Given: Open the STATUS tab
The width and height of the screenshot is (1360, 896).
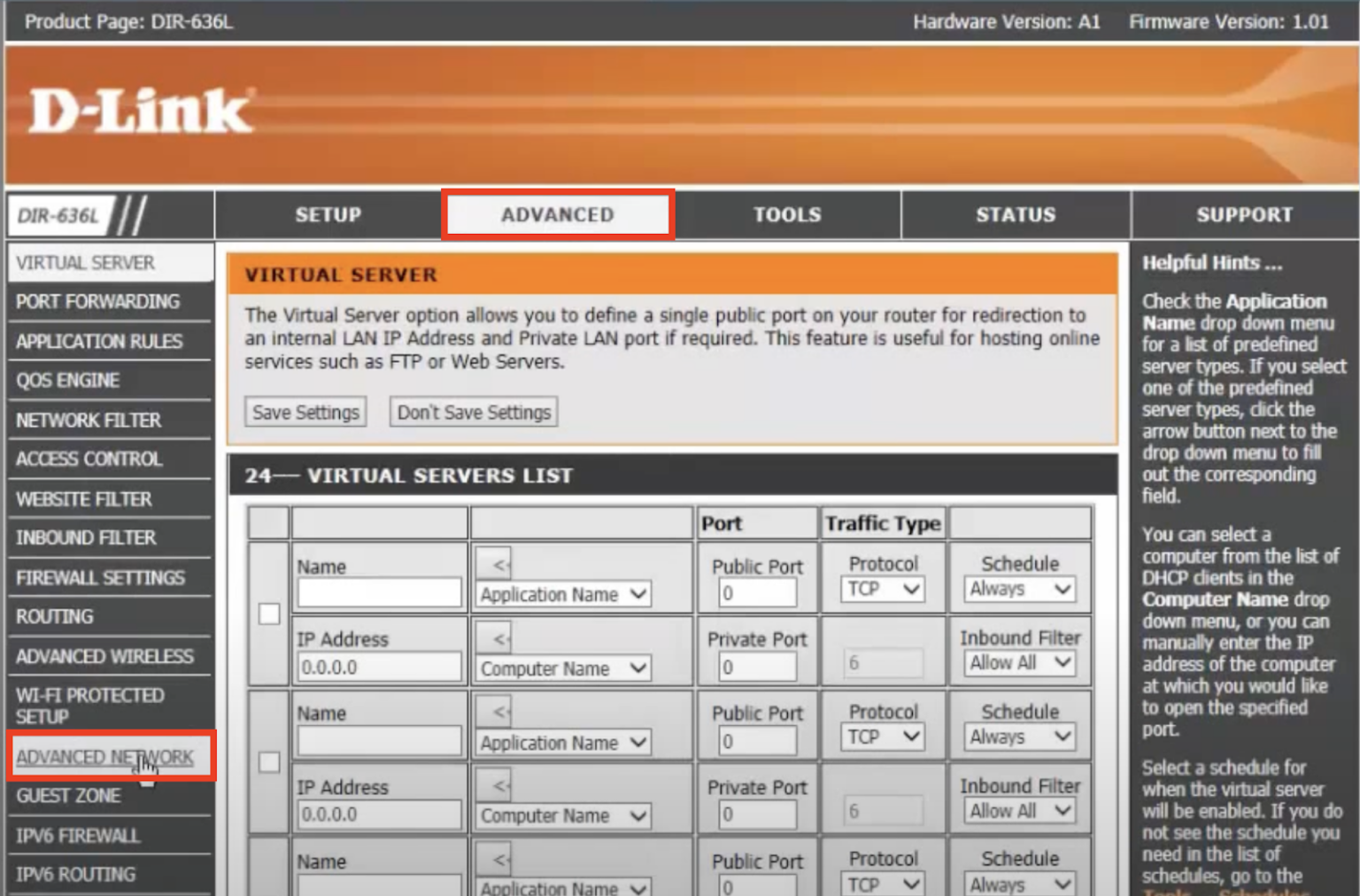Looking at the screenshot, I should (1016, 215).
